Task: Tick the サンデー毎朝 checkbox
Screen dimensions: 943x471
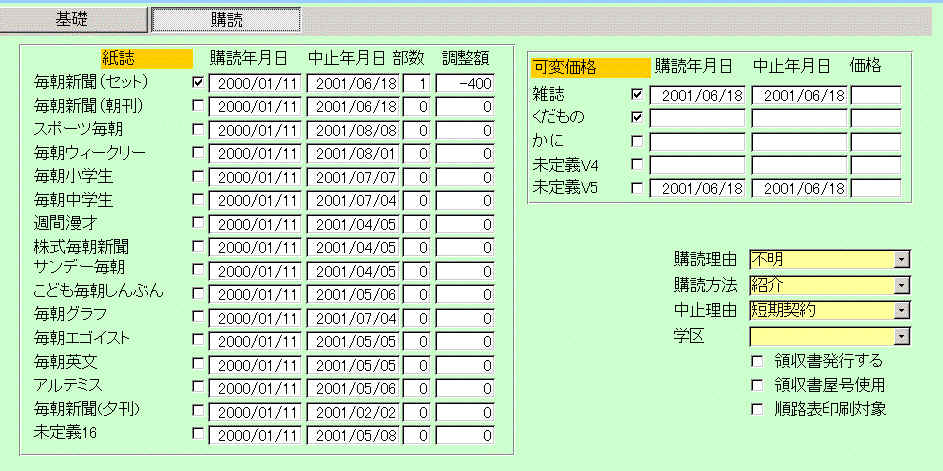Action: point(198,269)
